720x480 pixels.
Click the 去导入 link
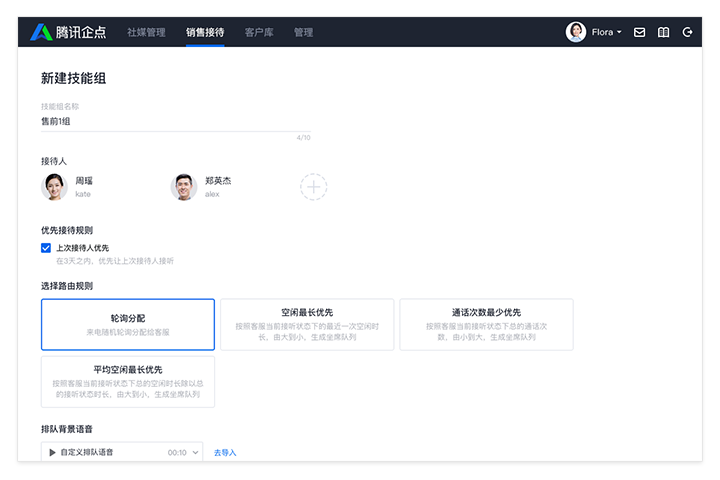[x=225, y=453]
